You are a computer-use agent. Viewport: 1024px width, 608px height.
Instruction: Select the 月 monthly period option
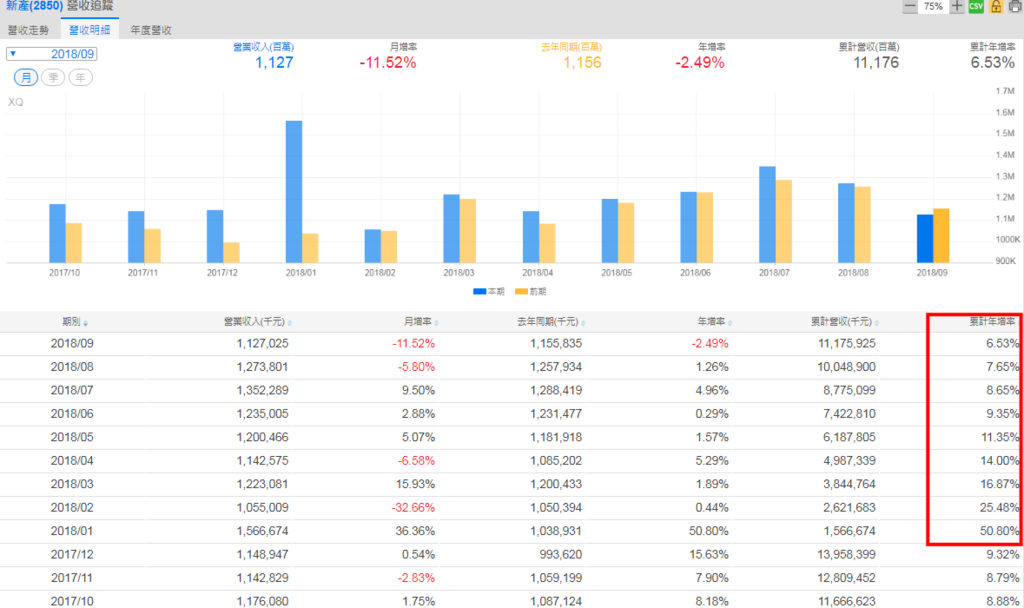[26, 78]
